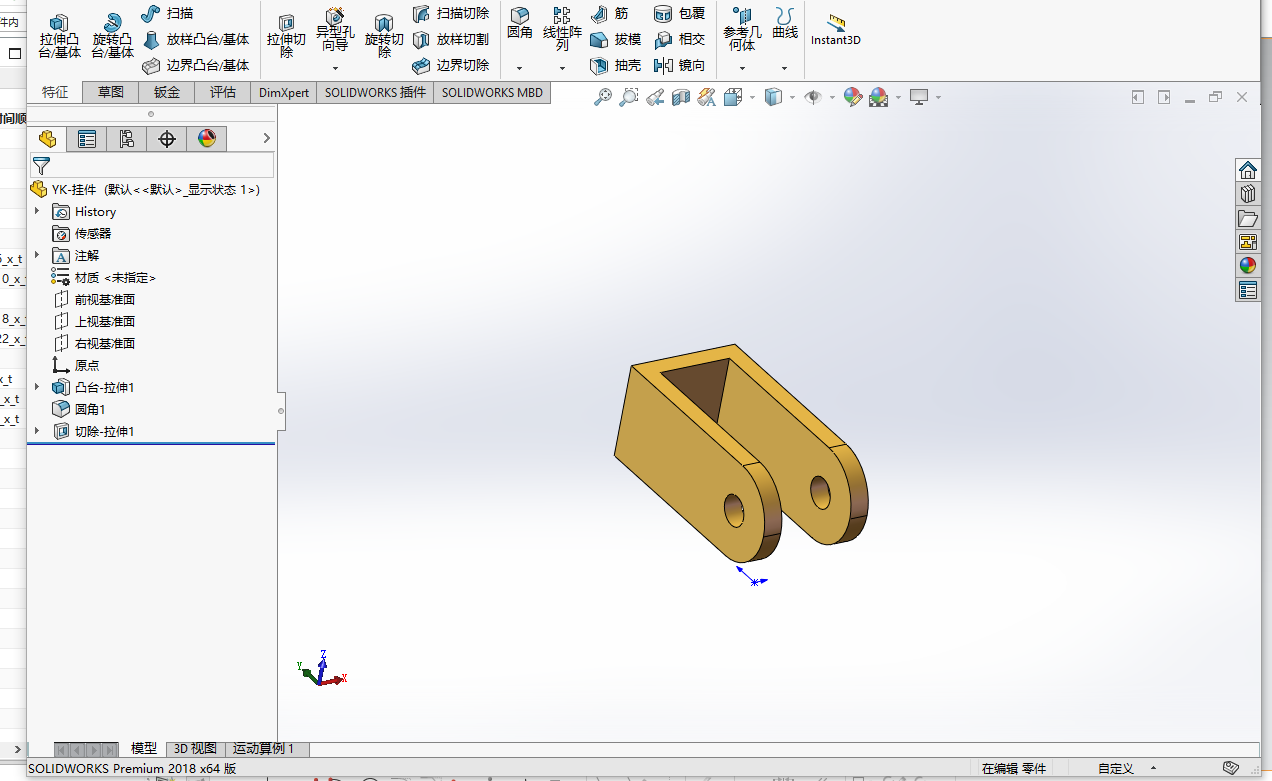The width and height of the screenshot is (1272, 781).
Task: Open the 3D 视图 bottom tab
Action: (x=195, y=748)
